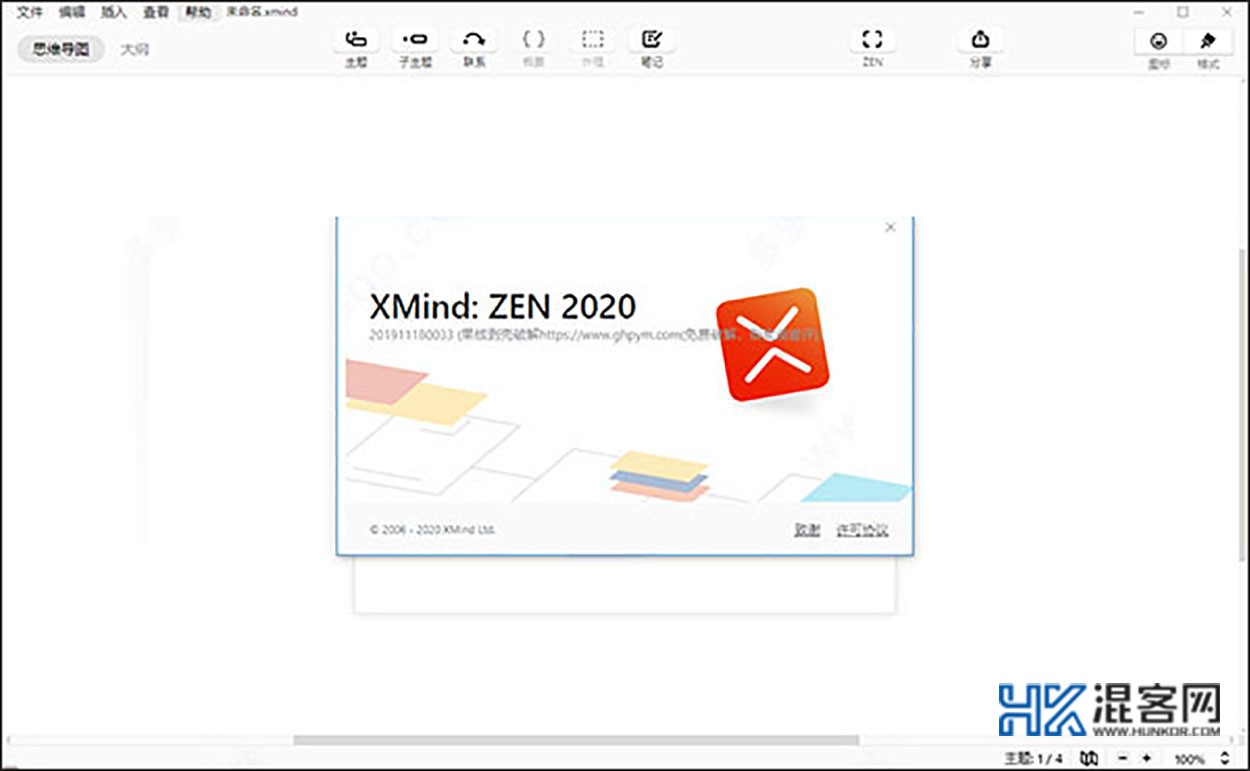Viewport: 1250px width, 771px height.
Task: Open the 100% zoom level stepper
Action: 1225,759
